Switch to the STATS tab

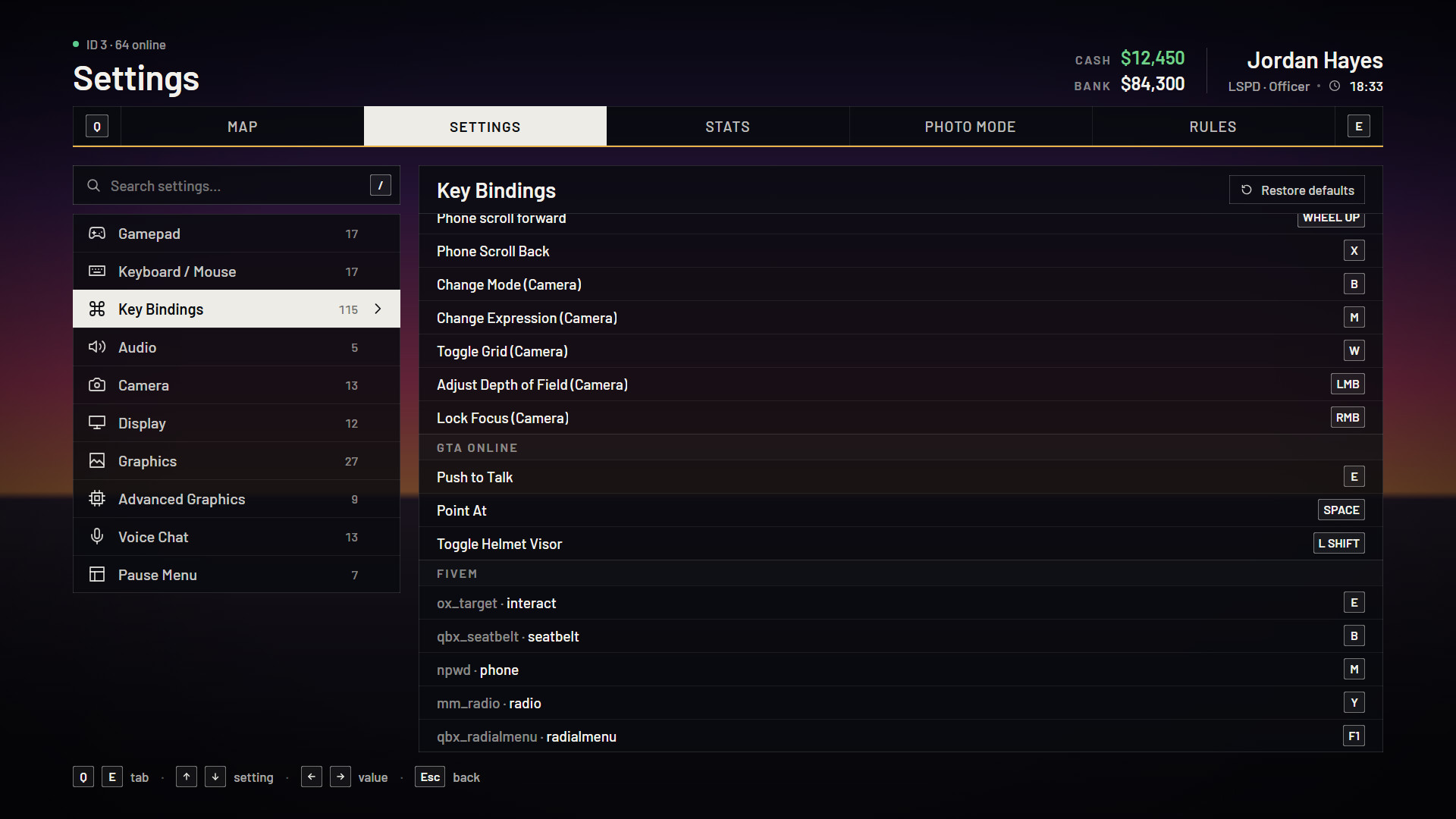click(728, 127)
